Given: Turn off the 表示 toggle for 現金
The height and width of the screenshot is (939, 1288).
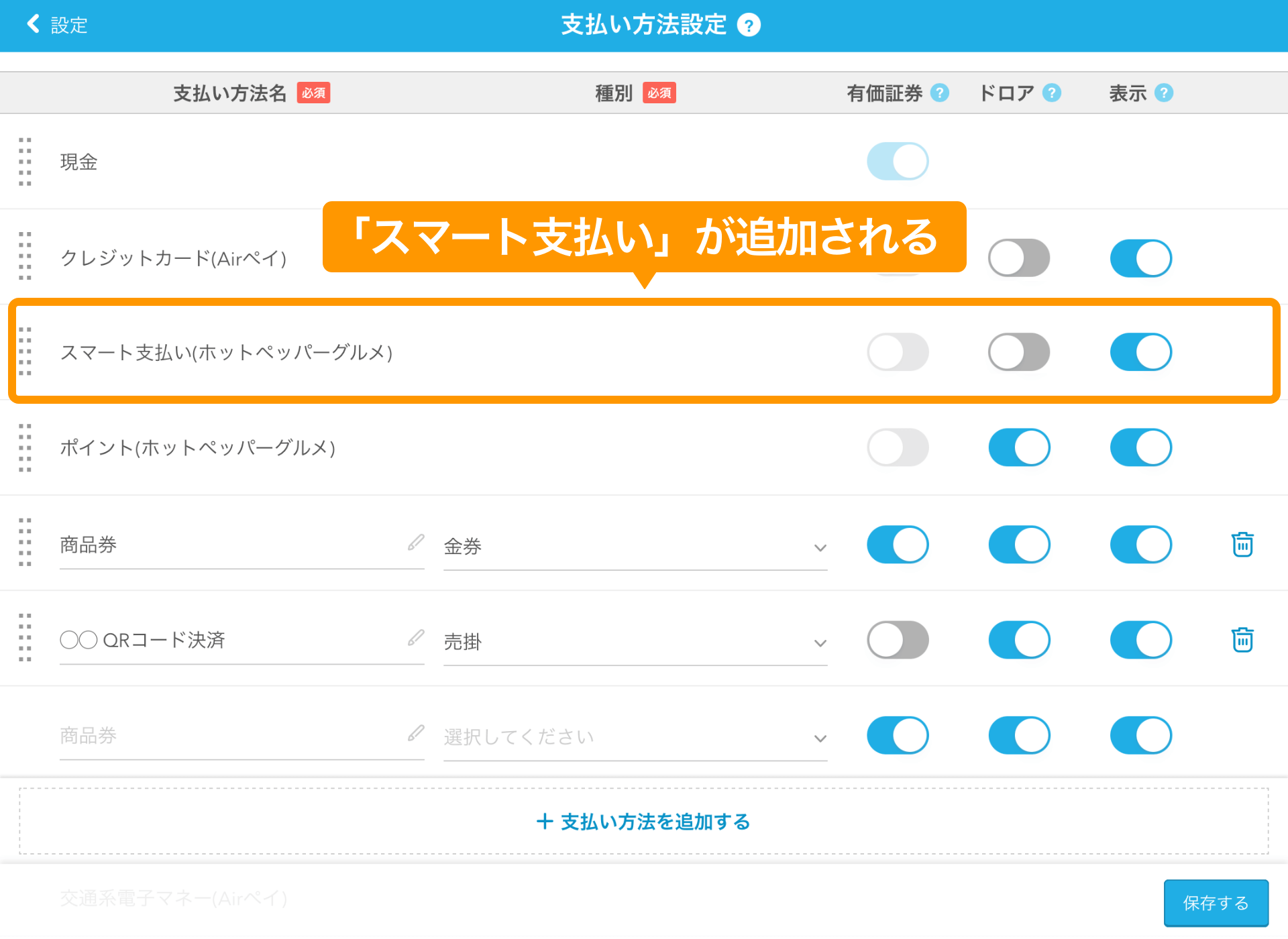Looking at the screenshot, I should [898, 161].
